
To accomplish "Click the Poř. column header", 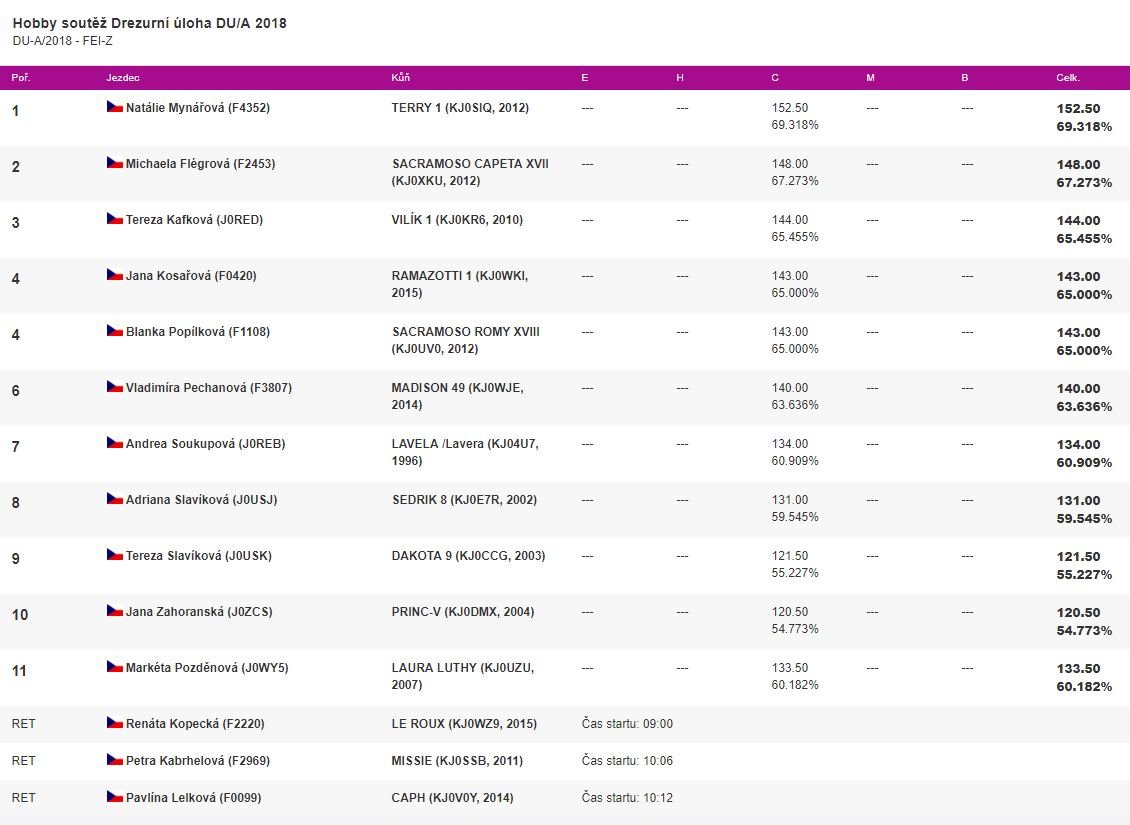I will [21, 78].
